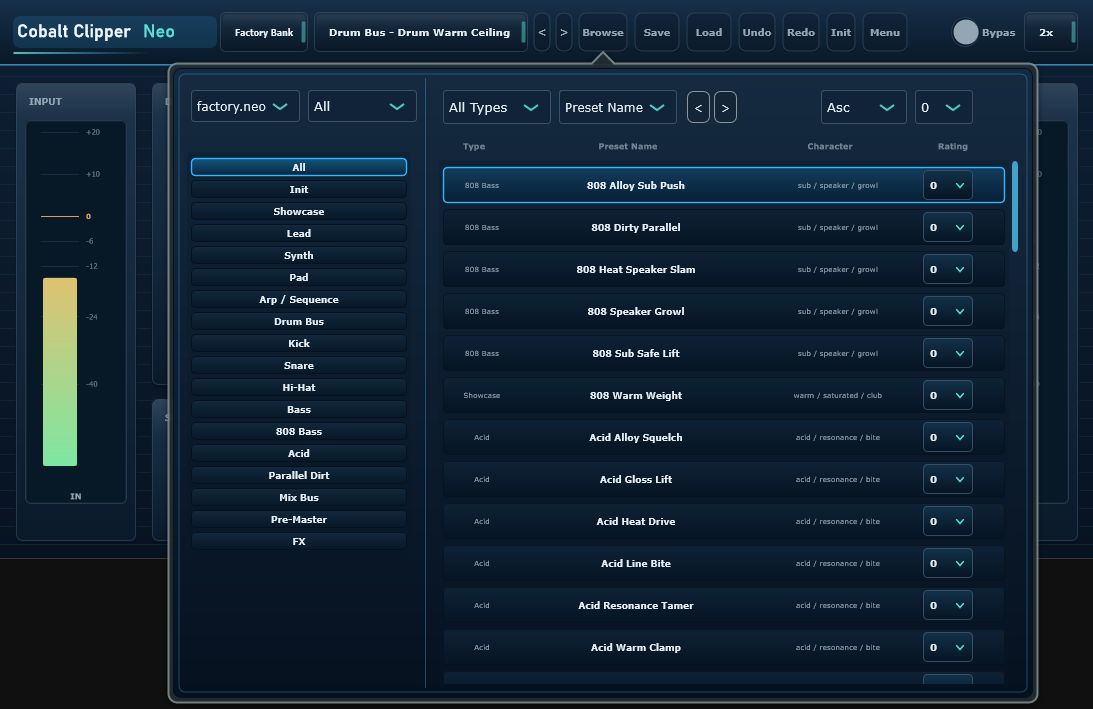Select the Synth category

point(298,255)
